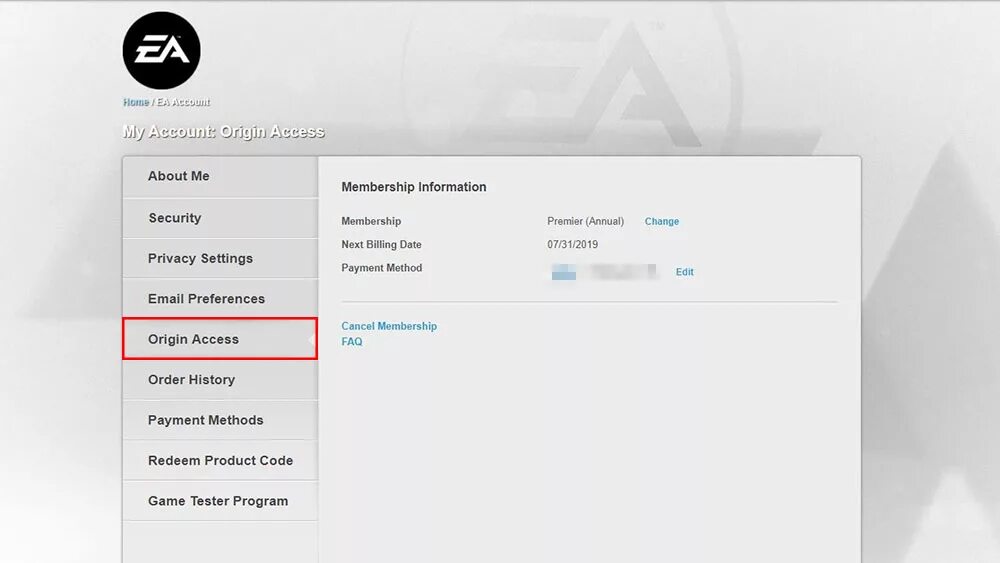Open the Privacy Settings tab
This screenshot has width=1000, height=563.
click(x=220, y=258)
